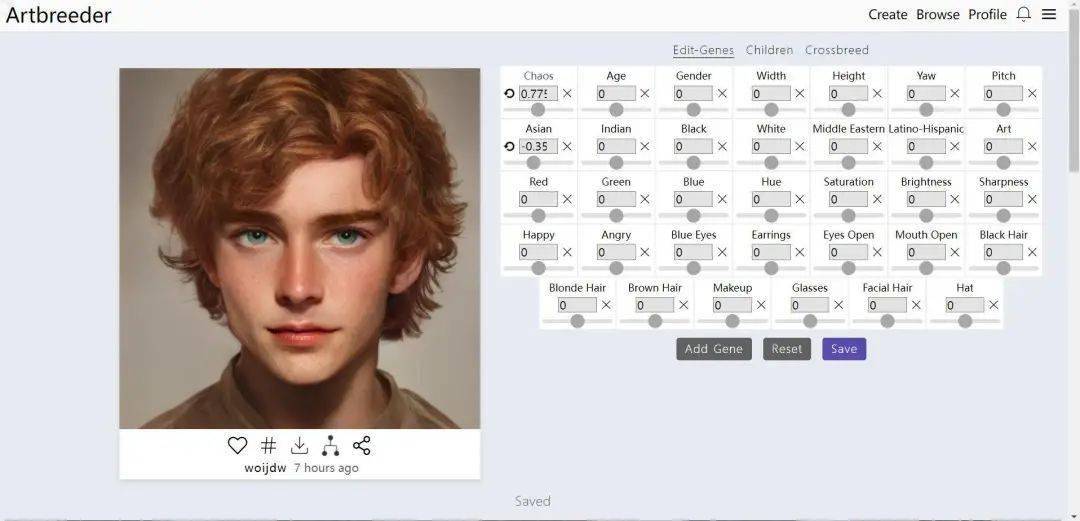Click the Age slider handle

[x=616, y=110]
